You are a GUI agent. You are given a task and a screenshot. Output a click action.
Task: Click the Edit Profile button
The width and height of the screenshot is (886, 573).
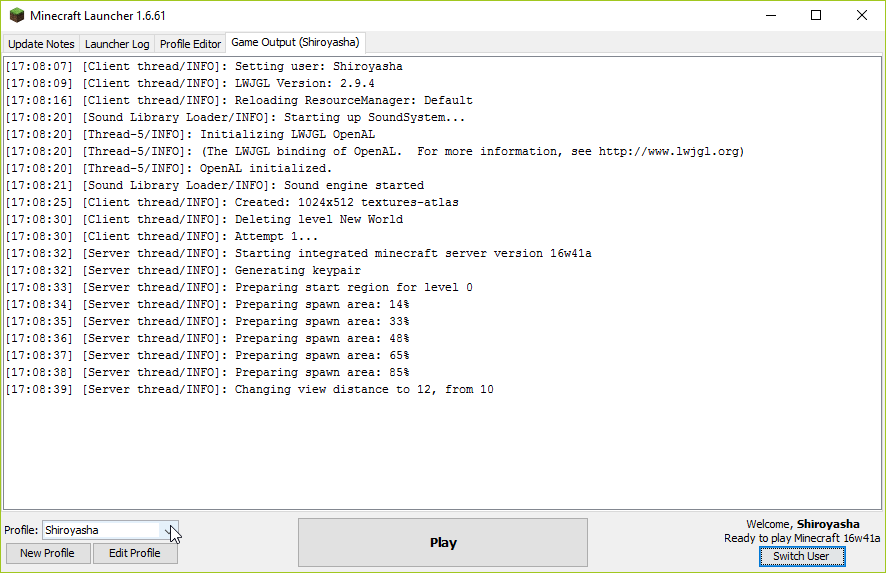135,553
